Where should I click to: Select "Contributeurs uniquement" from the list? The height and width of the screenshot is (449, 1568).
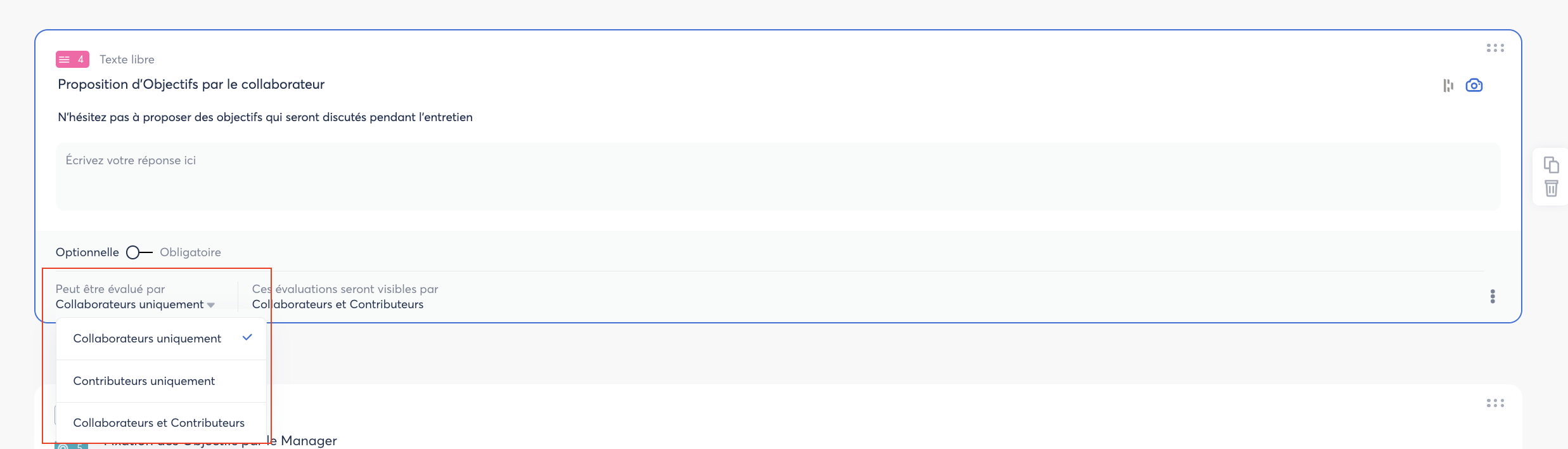[x=144, y=381]
